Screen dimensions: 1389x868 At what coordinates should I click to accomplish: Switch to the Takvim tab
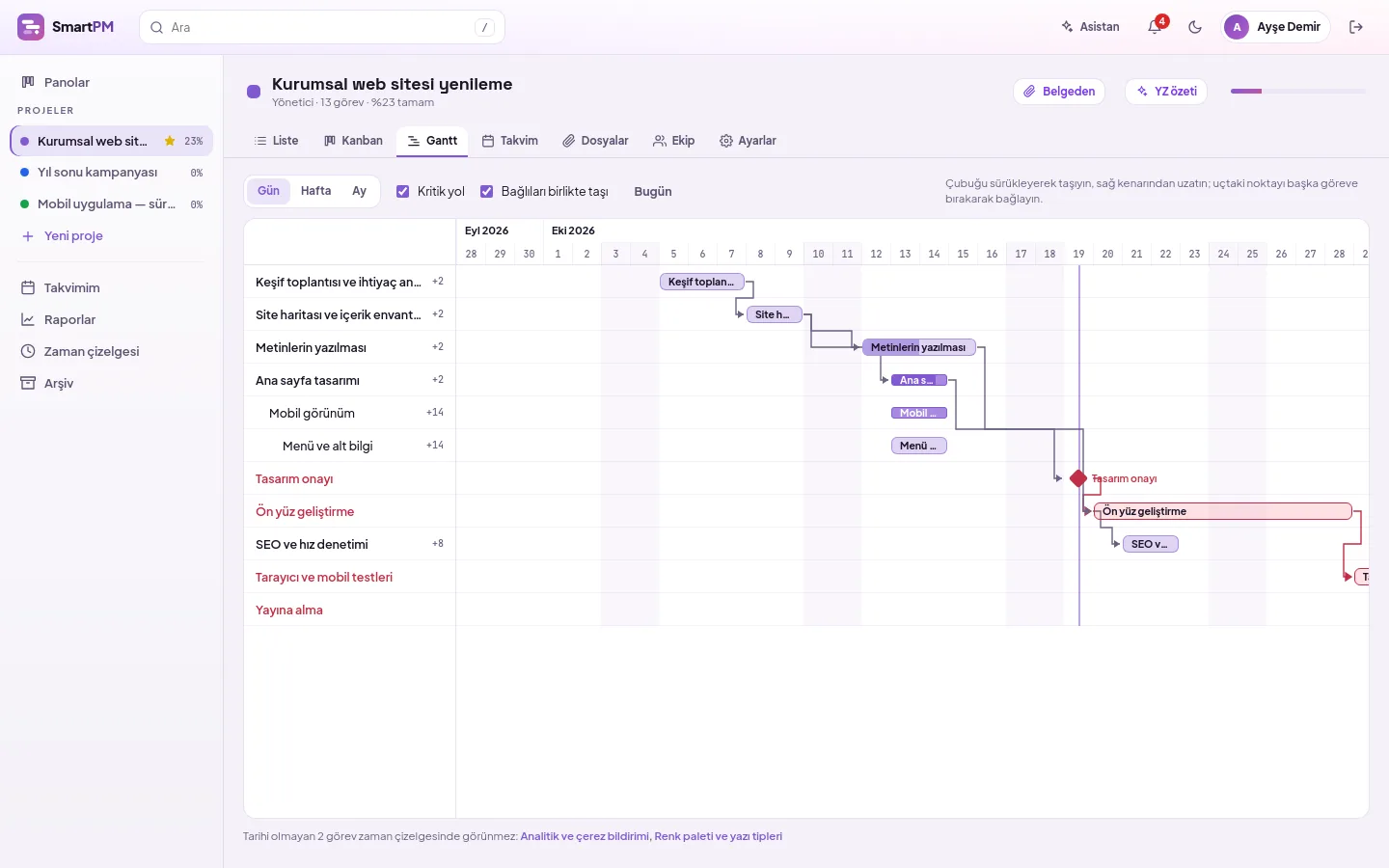tap(510, 141)
